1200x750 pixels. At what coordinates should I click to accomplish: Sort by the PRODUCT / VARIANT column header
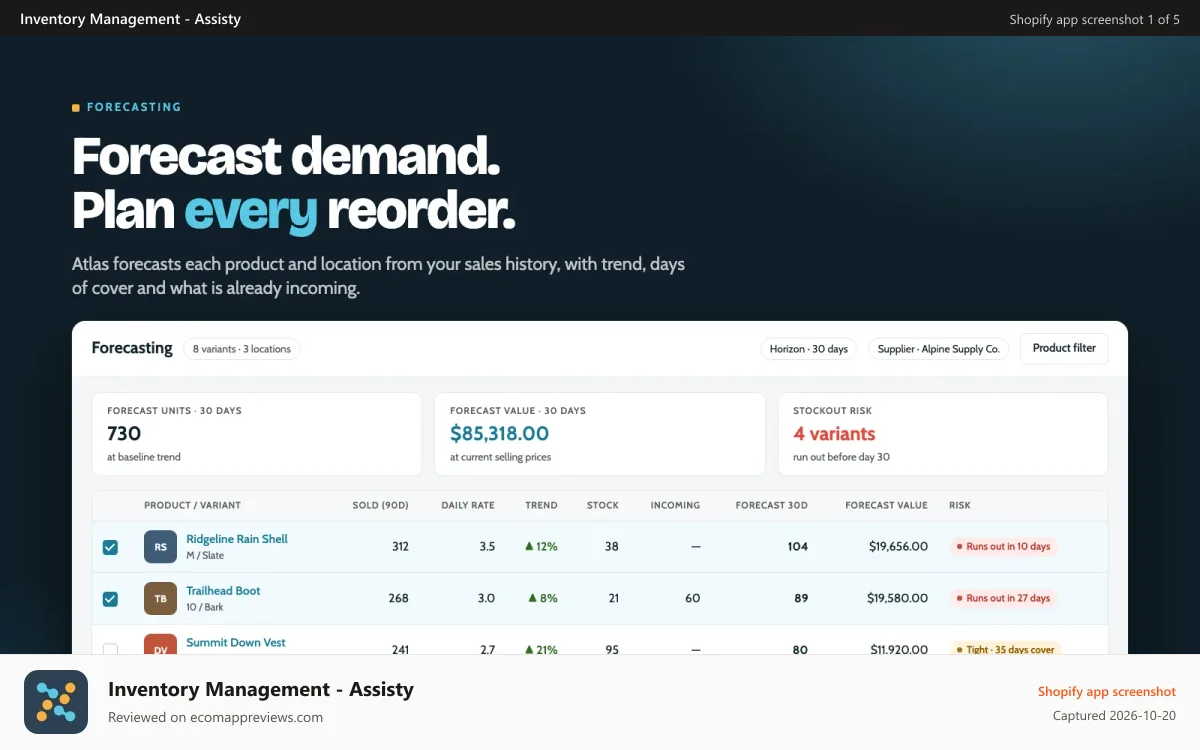pos(192,505)
